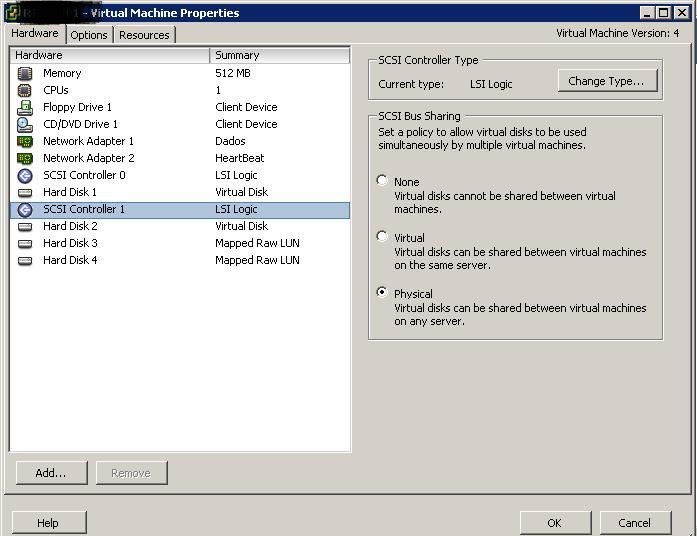Open the Options tab
The height and width of the screenshot is (536, 697).
click(x=89, y=35)
